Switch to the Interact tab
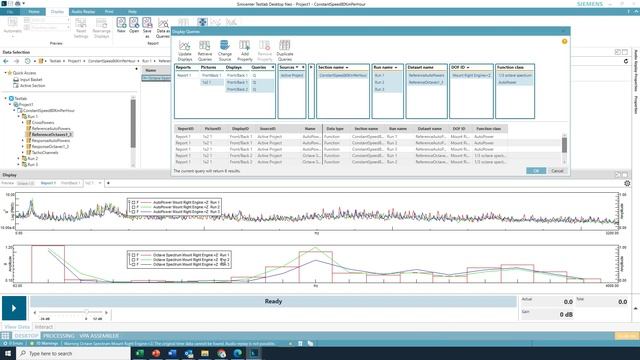The image size is (640, 360). point(44,327)
